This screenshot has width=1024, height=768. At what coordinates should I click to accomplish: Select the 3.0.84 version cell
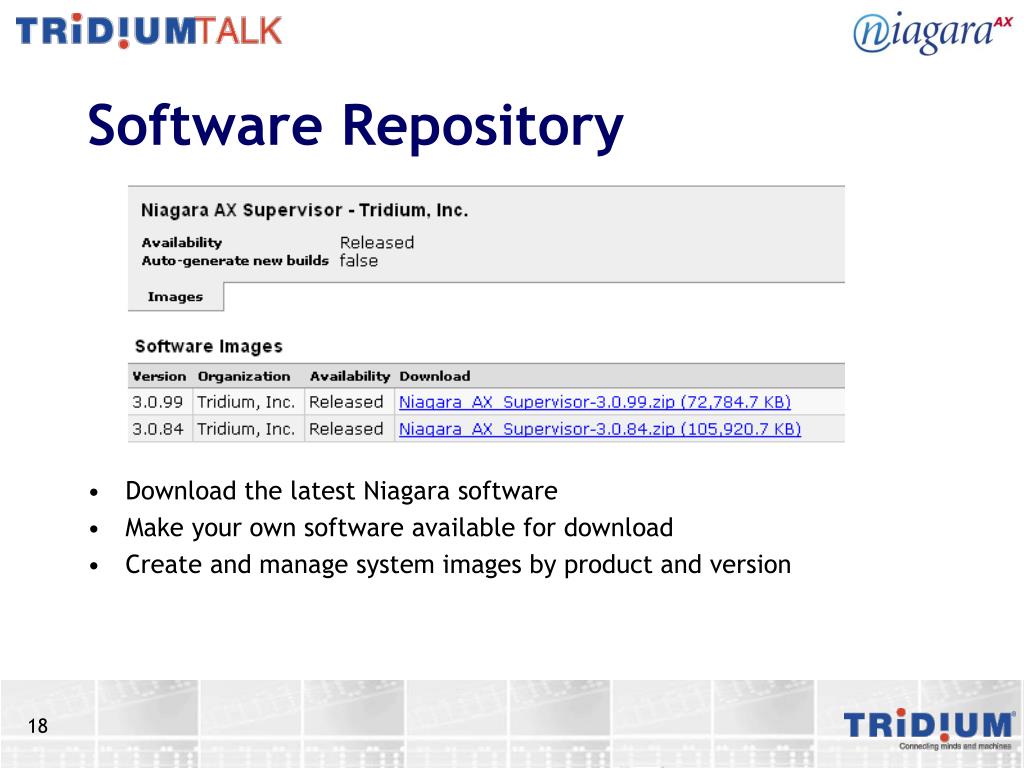157,429
